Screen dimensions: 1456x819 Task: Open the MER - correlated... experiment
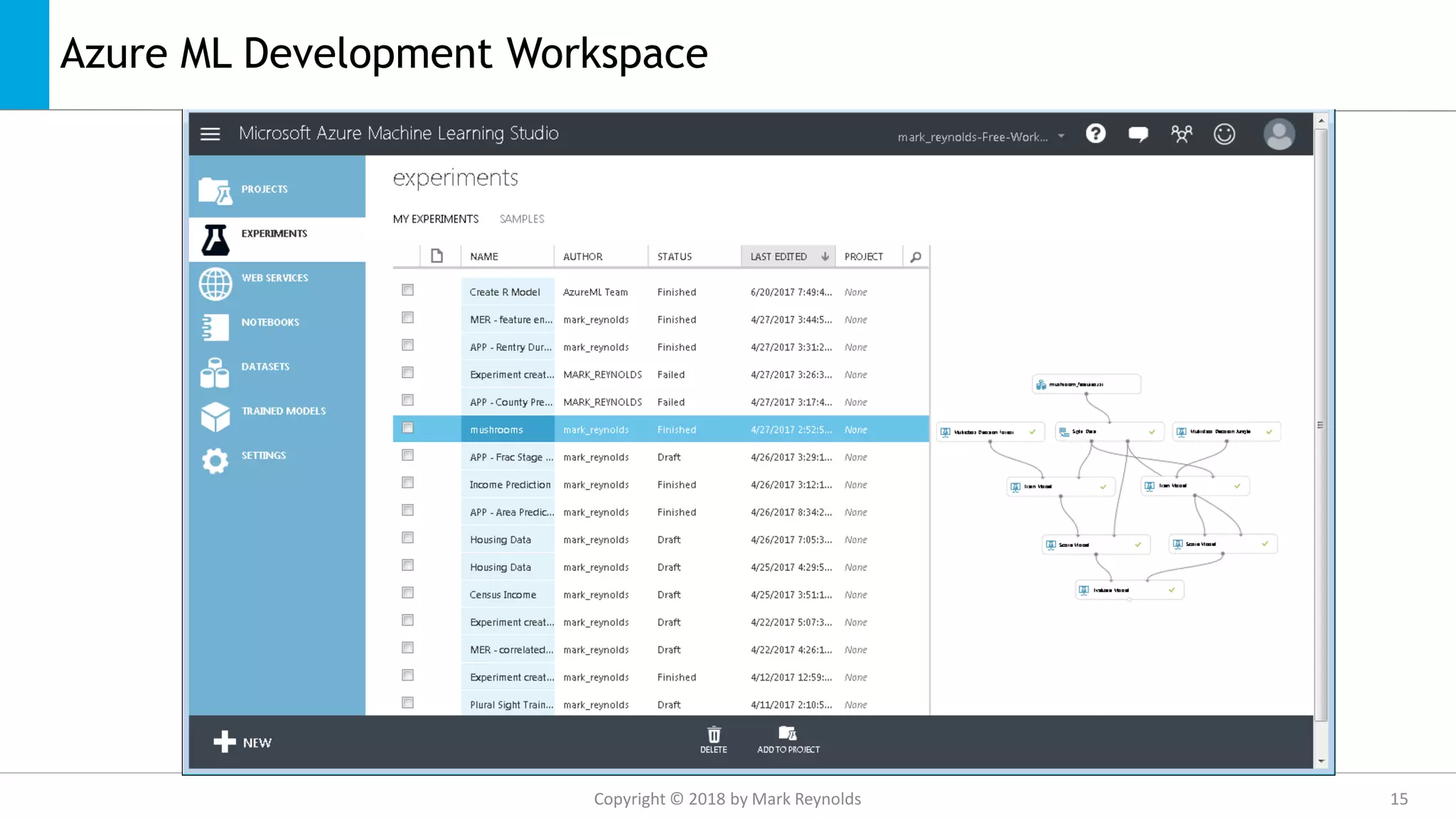click(x=511, y=650)
